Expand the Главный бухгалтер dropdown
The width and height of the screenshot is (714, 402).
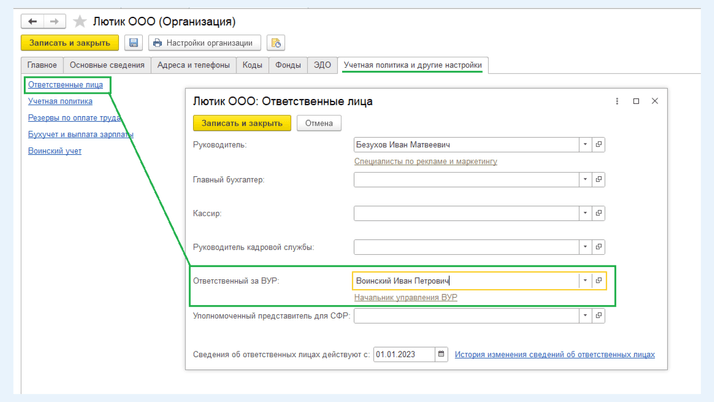(585, 180)
